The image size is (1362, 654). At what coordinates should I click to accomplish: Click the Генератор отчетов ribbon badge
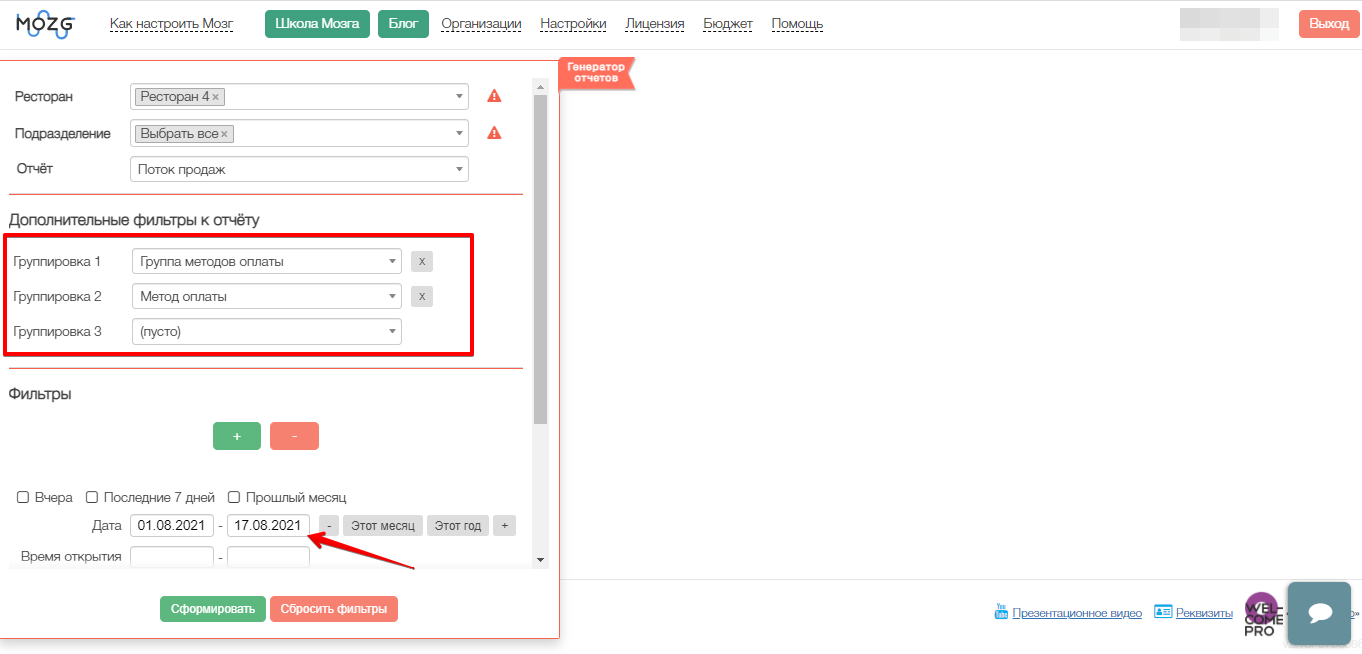(596, 72)
